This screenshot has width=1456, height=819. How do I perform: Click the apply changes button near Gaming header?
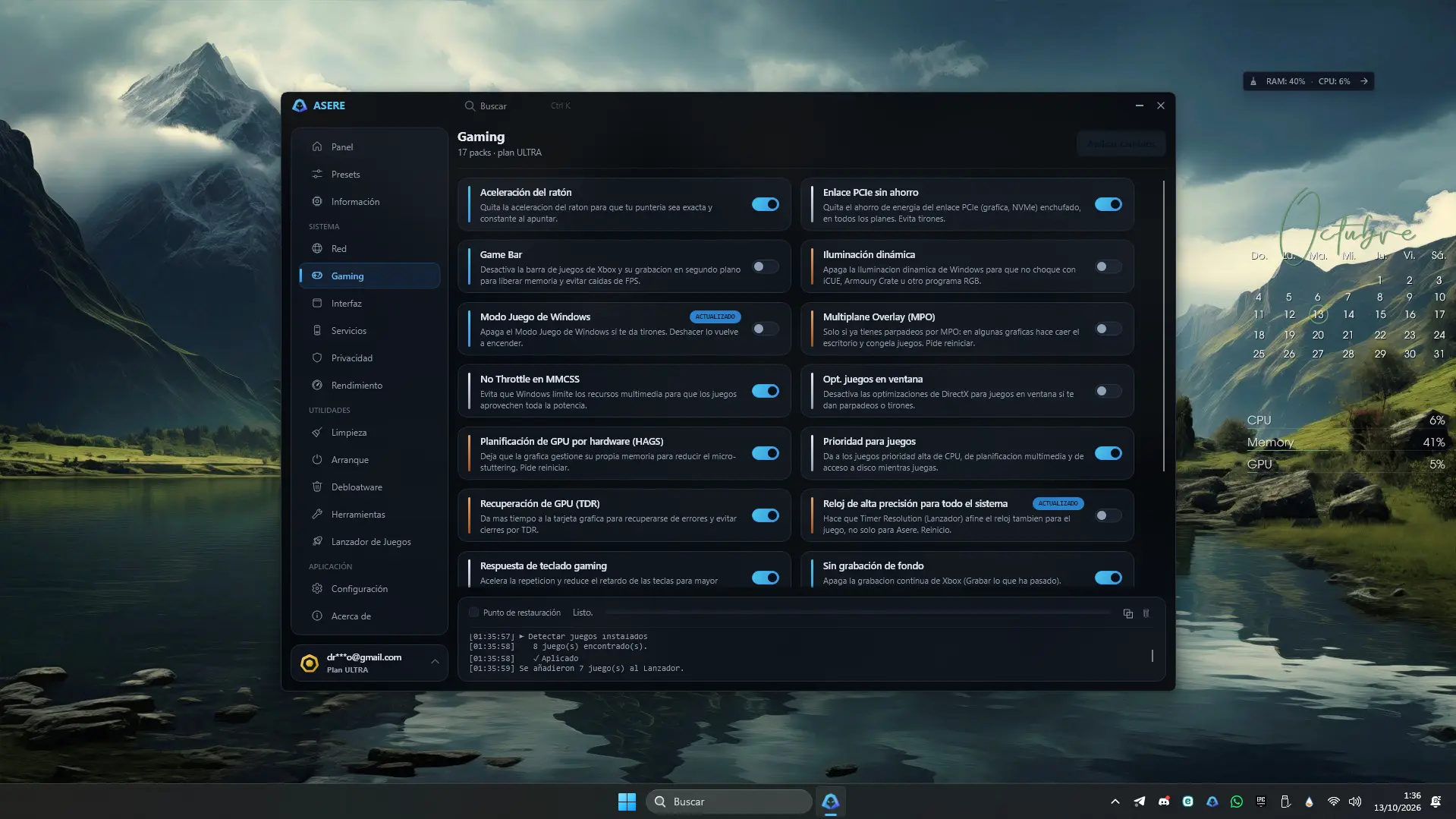tap(1121, 143)
